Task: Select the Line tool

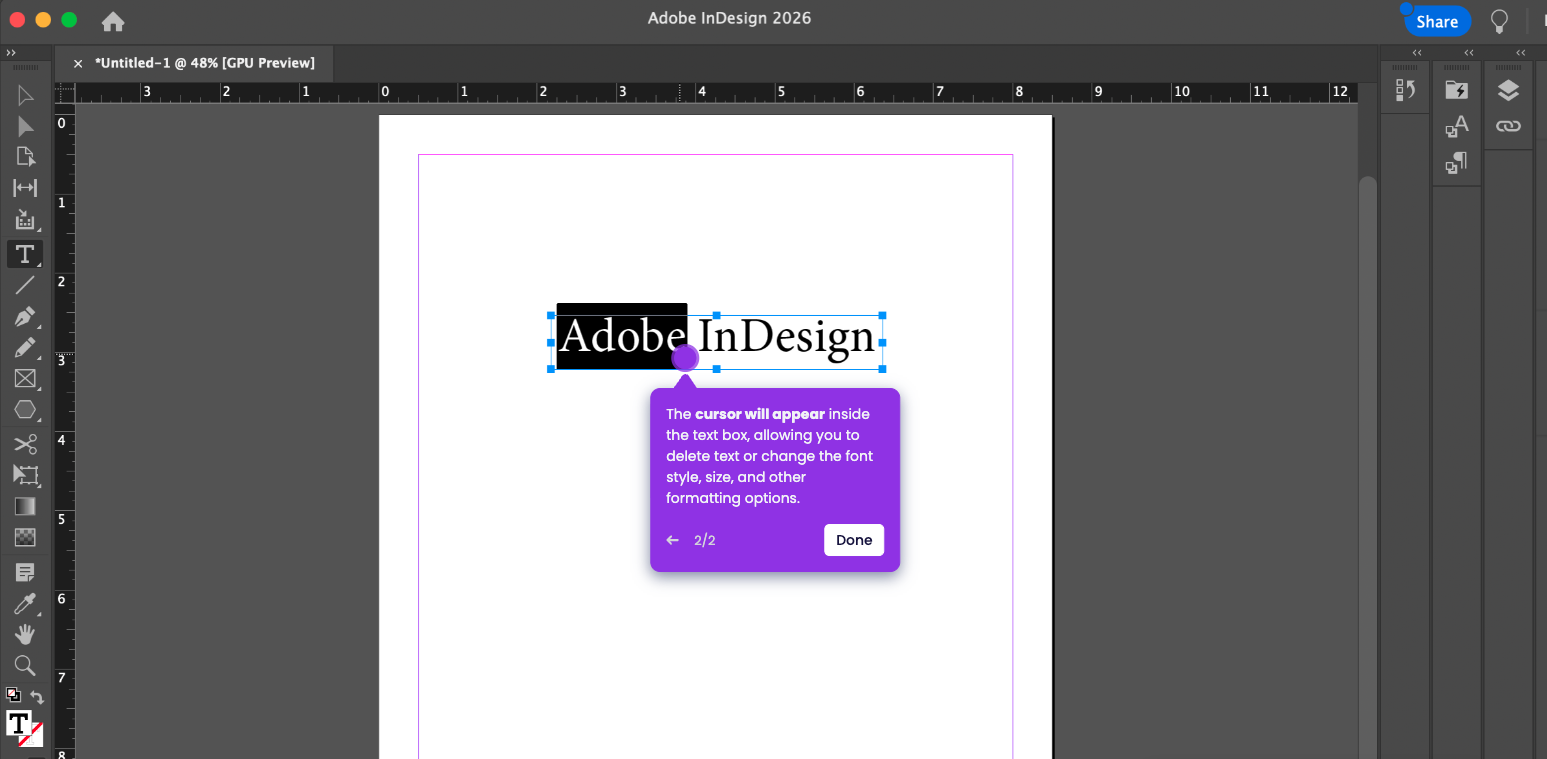Action: point(25,286)
